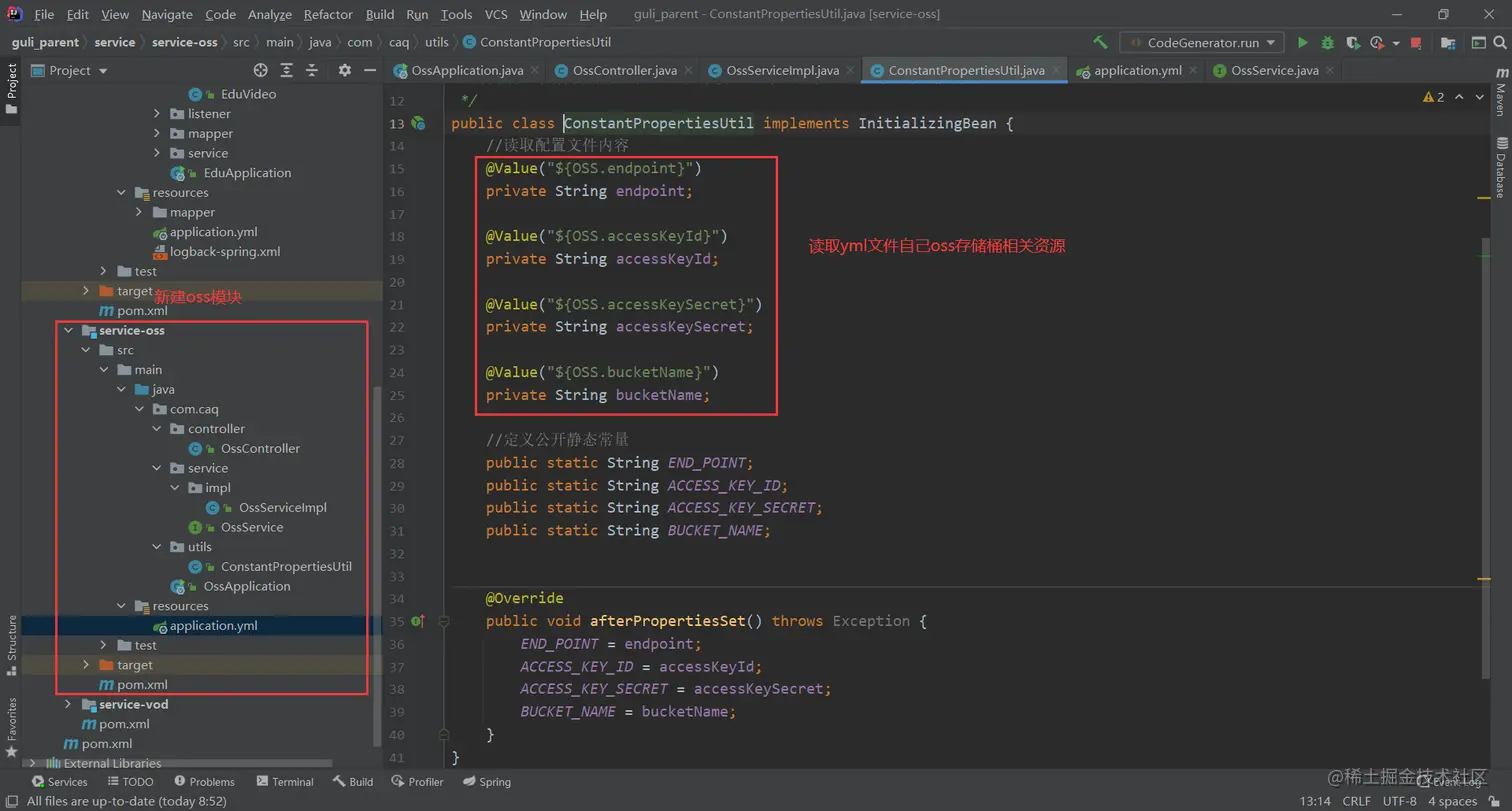
Task: Expand the listener package node
Action: [x=157, y=114]
